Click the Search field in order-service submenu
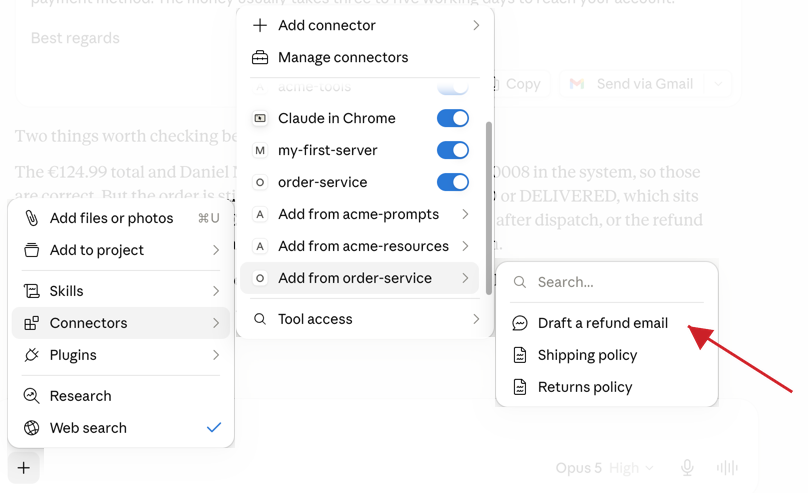The height and width of the screenshot is (493, 808). pos(607,282)
